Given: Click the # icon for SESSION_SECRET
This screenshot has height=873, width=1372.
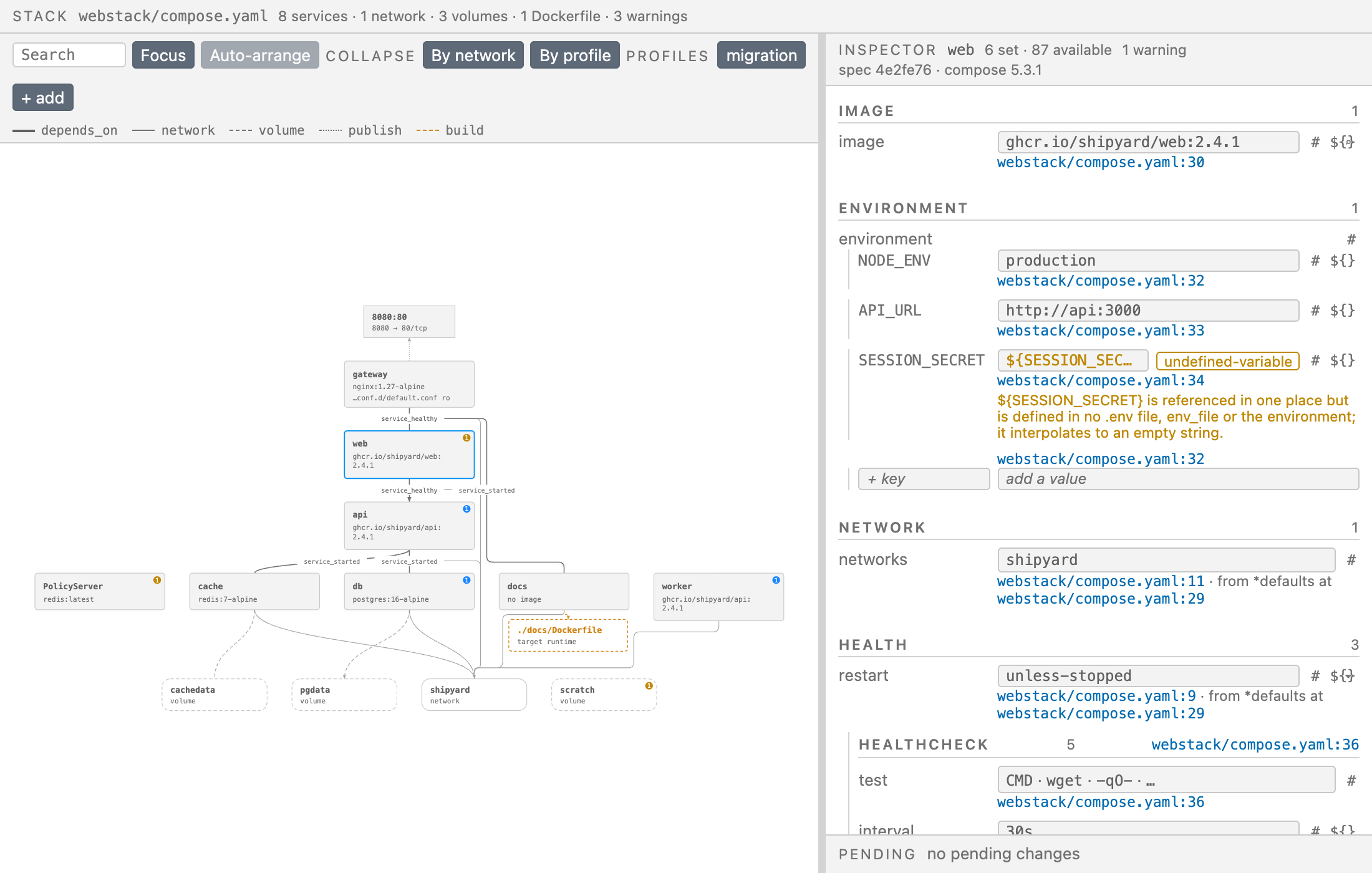Looking at the screenshot, I should [1315, 360].
